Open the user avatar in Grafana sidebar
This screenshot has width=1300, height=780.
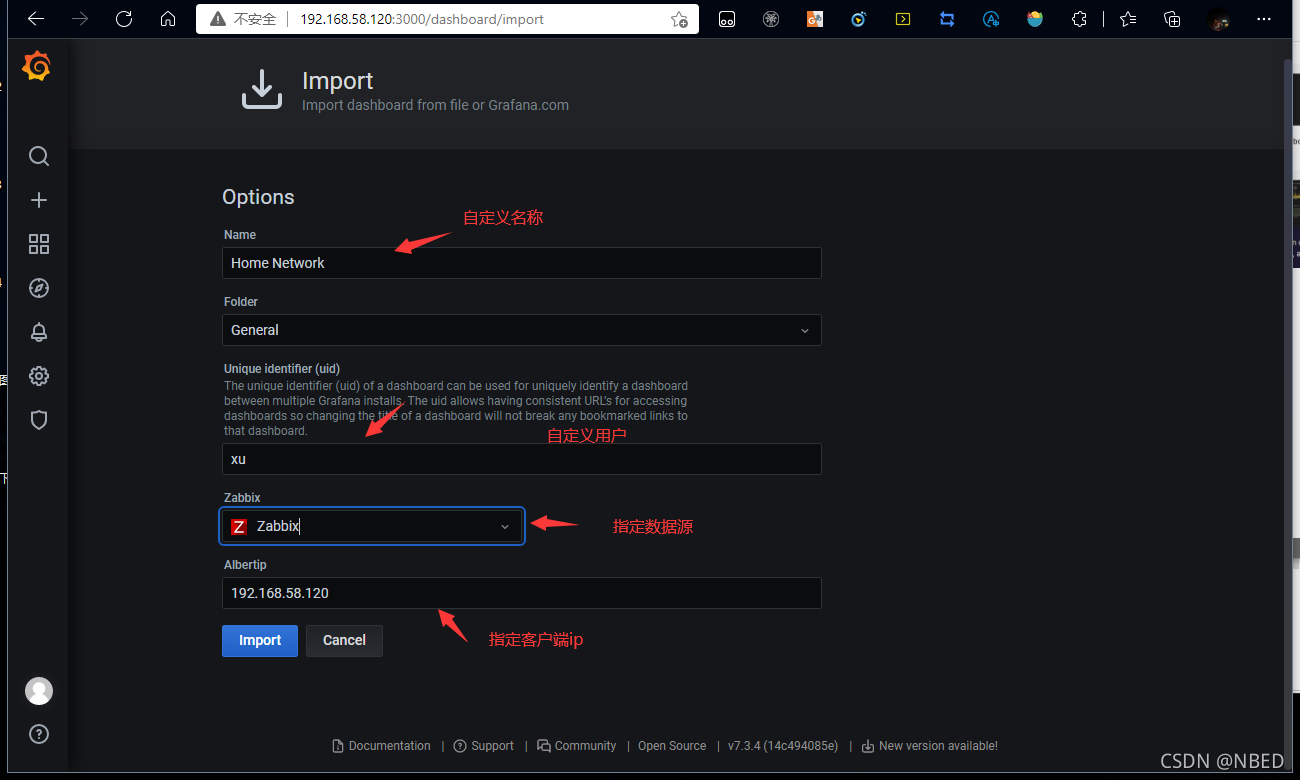(39, 691)
